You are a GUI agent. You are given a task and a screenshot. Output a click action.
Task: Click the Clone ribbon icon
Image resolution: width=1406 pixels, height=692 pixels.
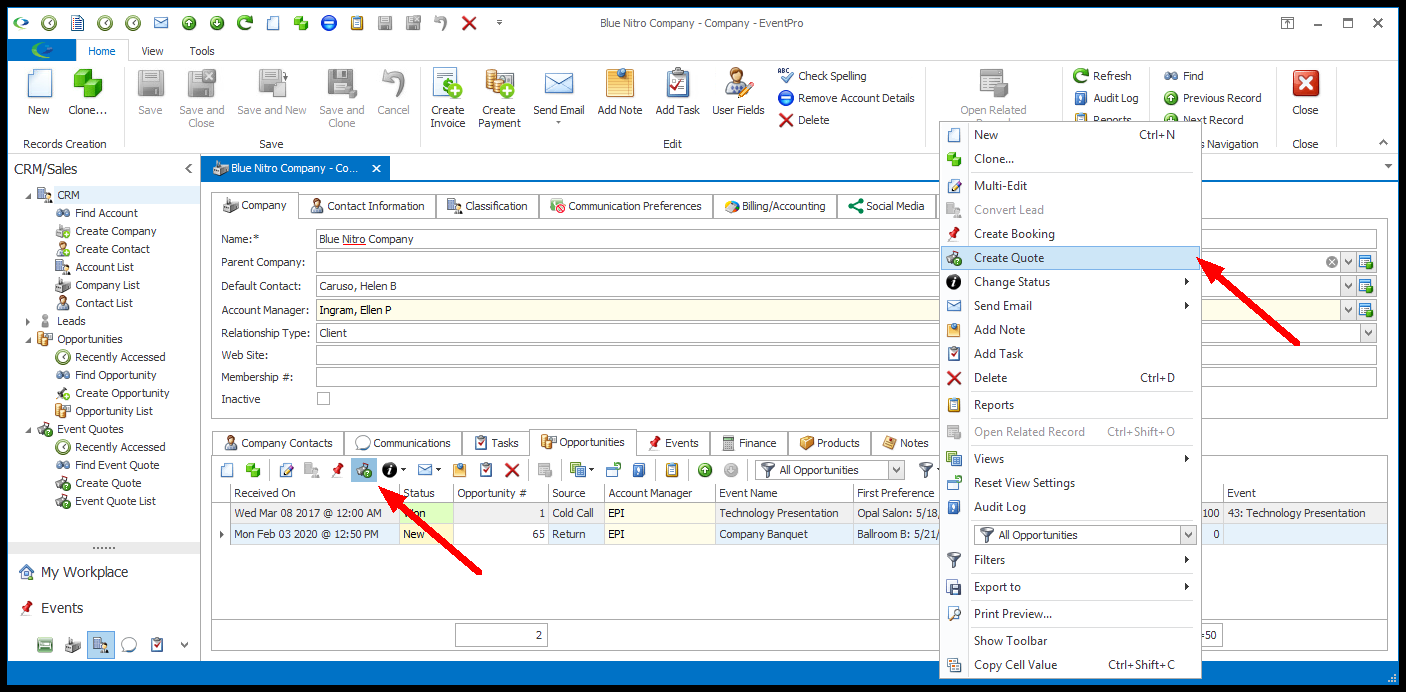click(x=87, y=93)
